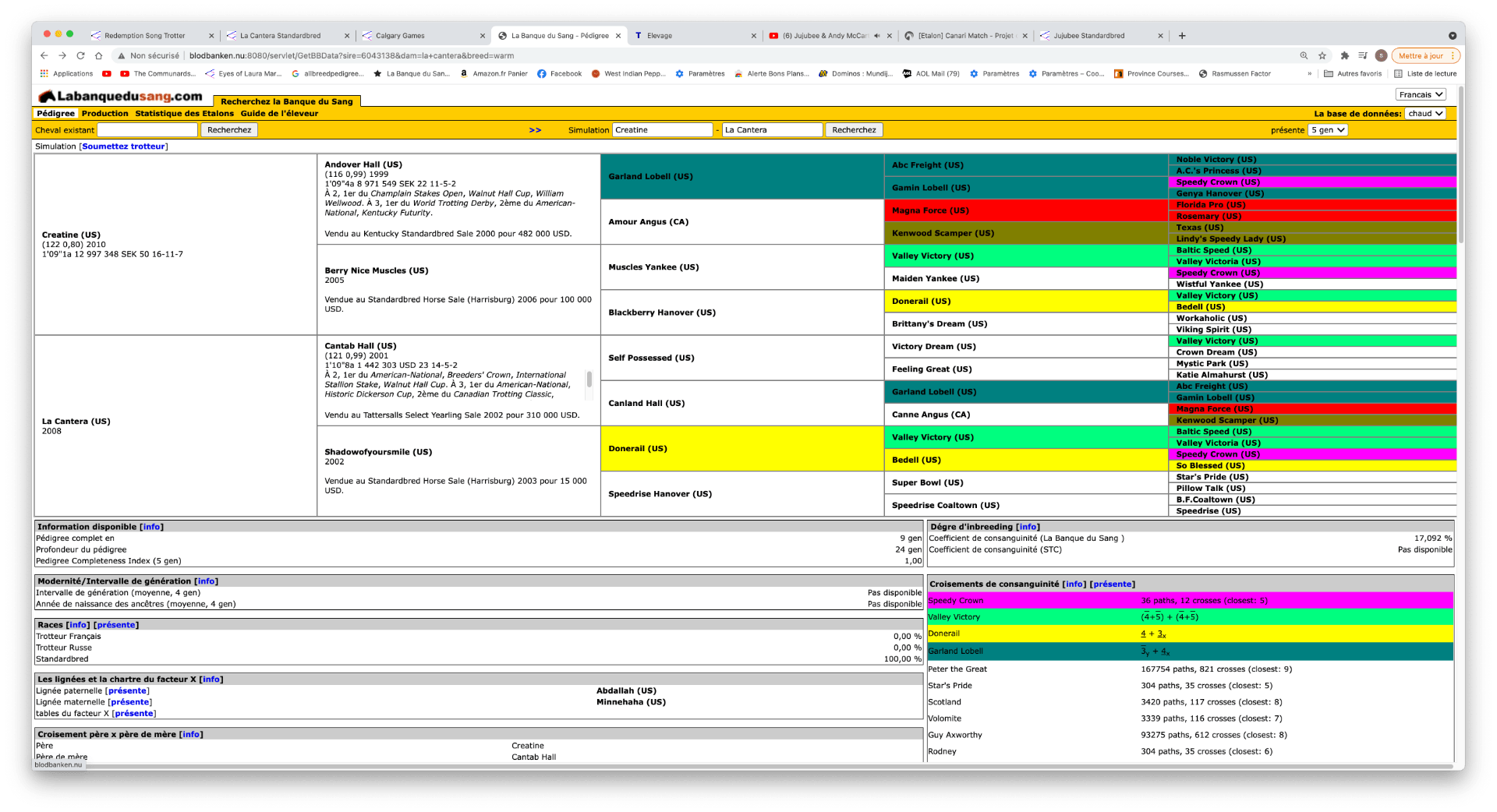Close the Redemption Song Trotter tab
Viewport: 1497px width, 812px height.
pos(211,35)
